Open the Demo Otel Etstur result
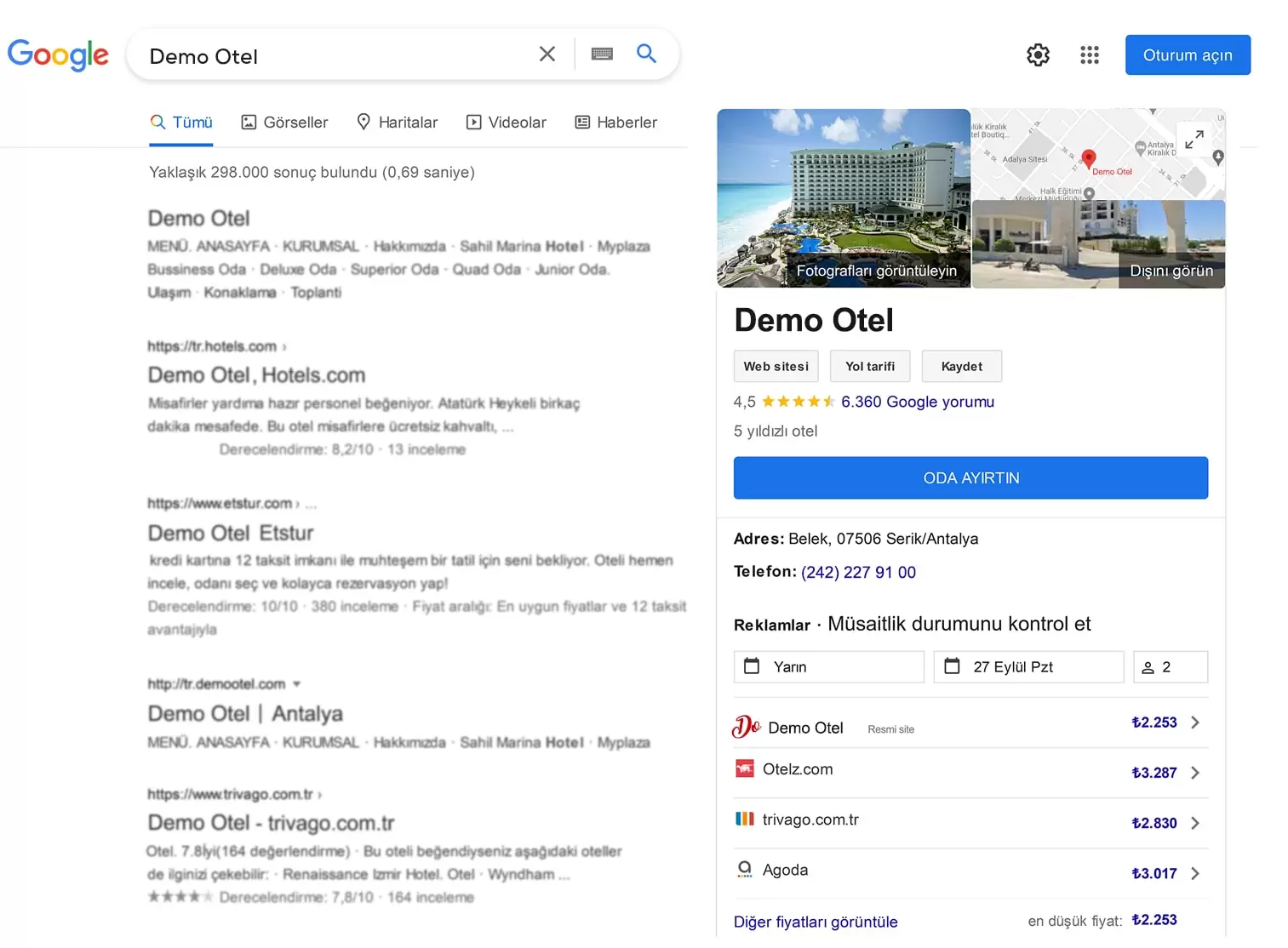 [x=231, y=534]
